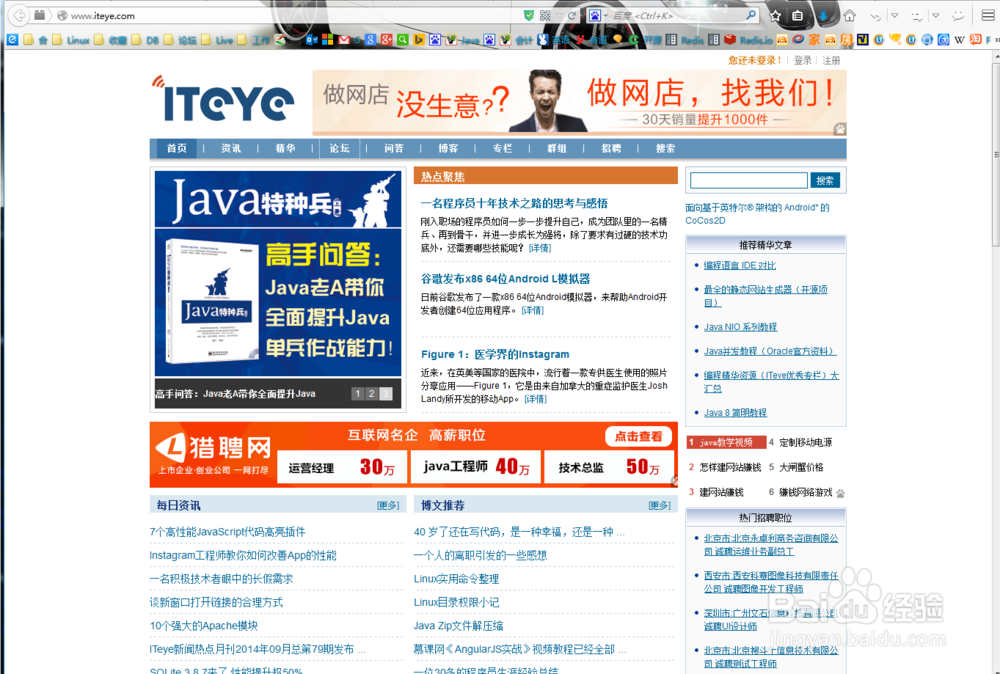Image resolution: width=1000 pixels, height=674 pixels.
Task: Expand the undo arrow dropdown in toolbar
Action: click(x=895, y=15)
